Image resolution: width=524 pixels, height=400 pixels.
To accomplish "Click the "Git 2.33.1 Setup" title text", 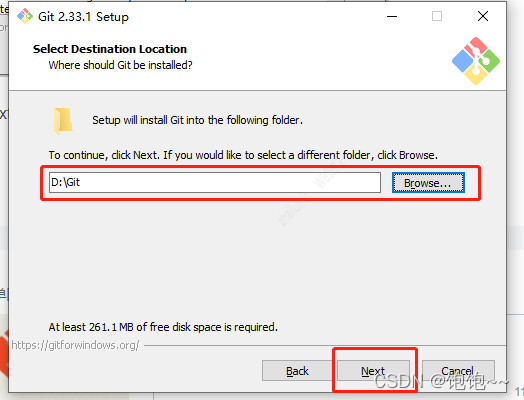I will [x=83, y=17].
